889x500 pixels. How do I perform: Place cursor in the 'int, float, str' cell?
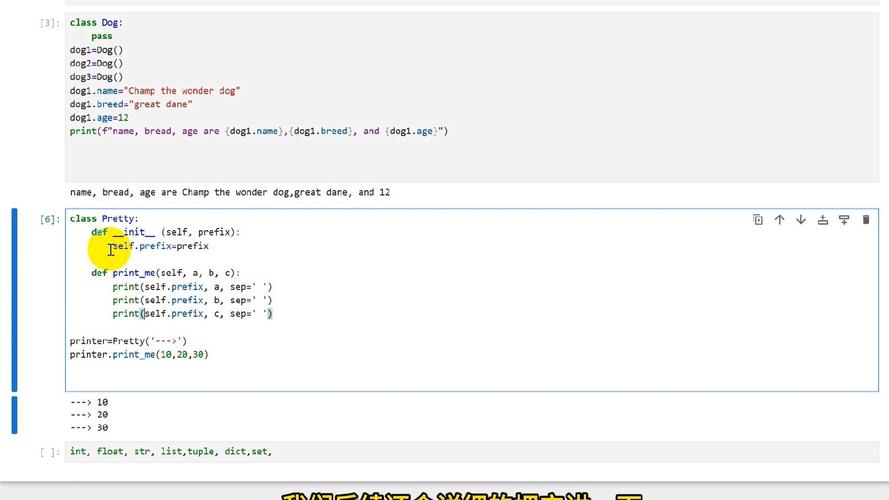pyautogui.click(x=472, y=452)
